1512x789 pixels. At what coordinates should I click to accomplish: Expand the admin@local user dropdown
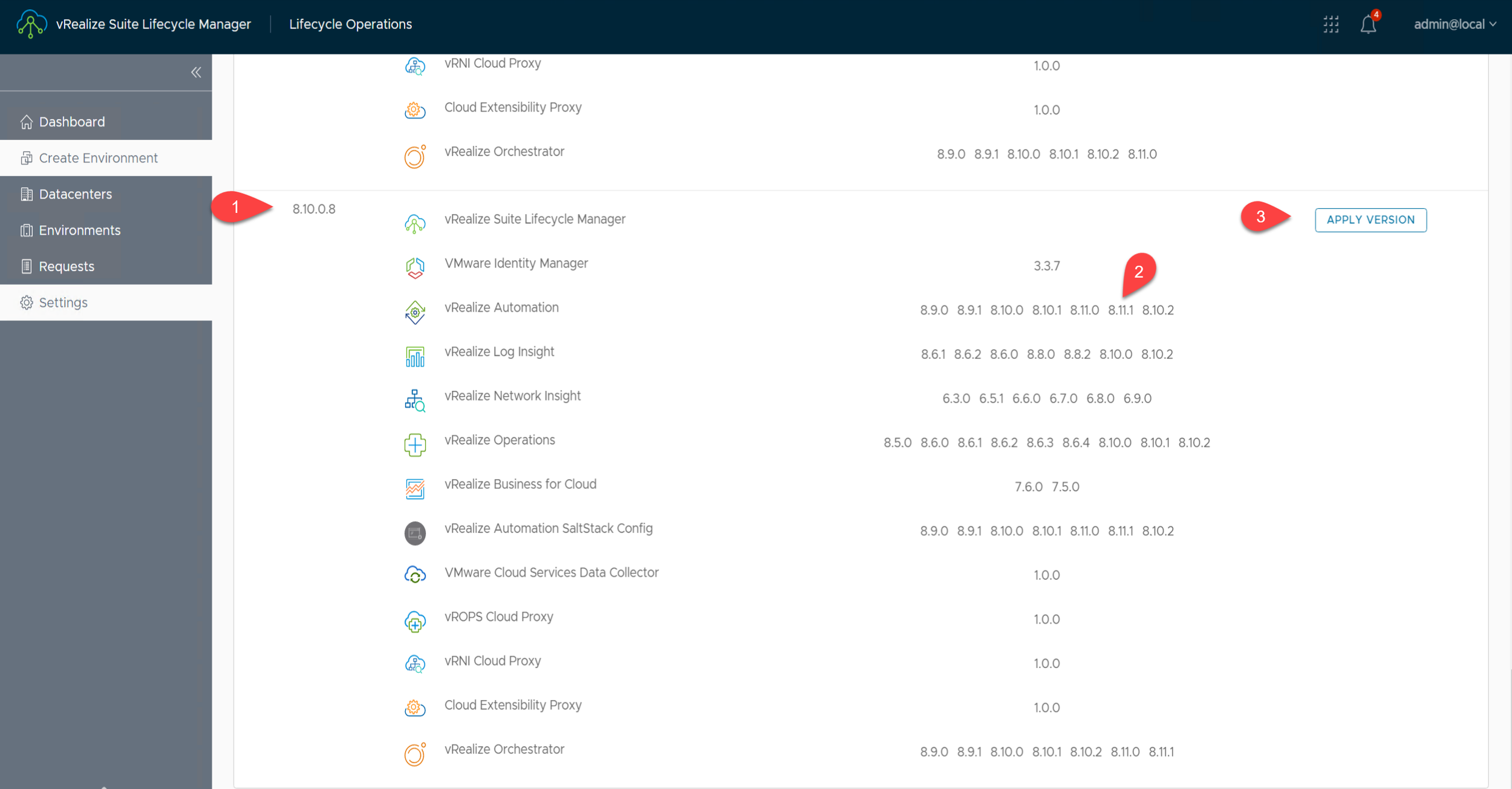point(1454,24)
